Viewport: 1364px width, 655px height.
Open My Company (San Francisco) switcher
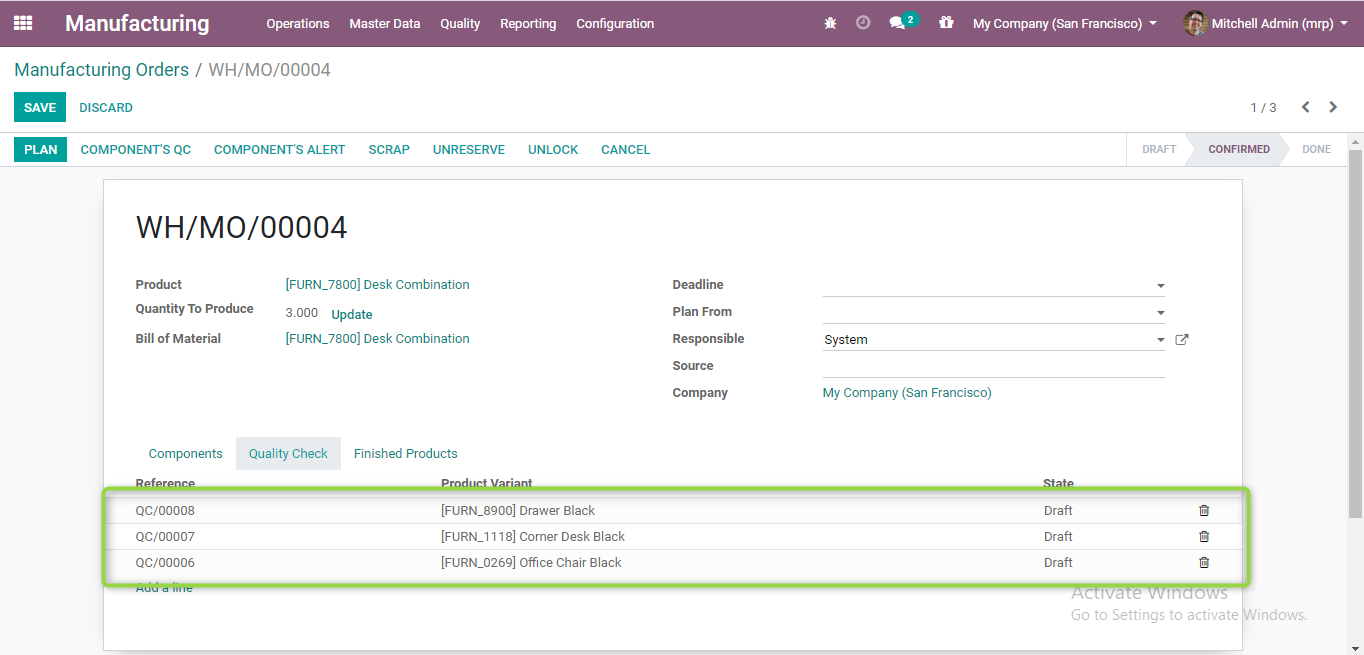pos(1065,23)
